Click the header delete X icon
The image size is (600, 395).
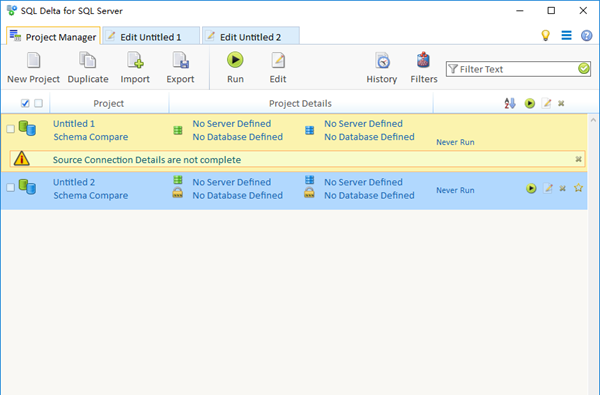[561, 103]
